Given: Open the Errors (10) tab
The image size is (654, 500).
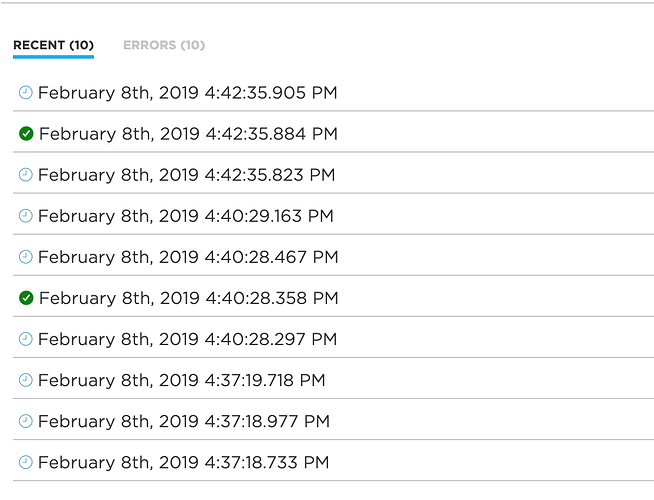Looking at the screenshot, I should (x=164, y=45).
